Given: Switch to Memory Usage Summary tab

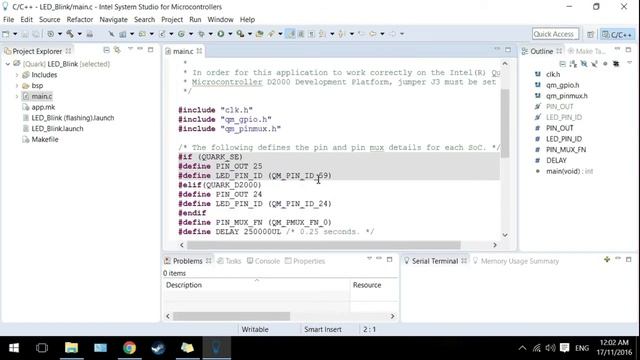Looking at the screenshot, I should (516, 261).
